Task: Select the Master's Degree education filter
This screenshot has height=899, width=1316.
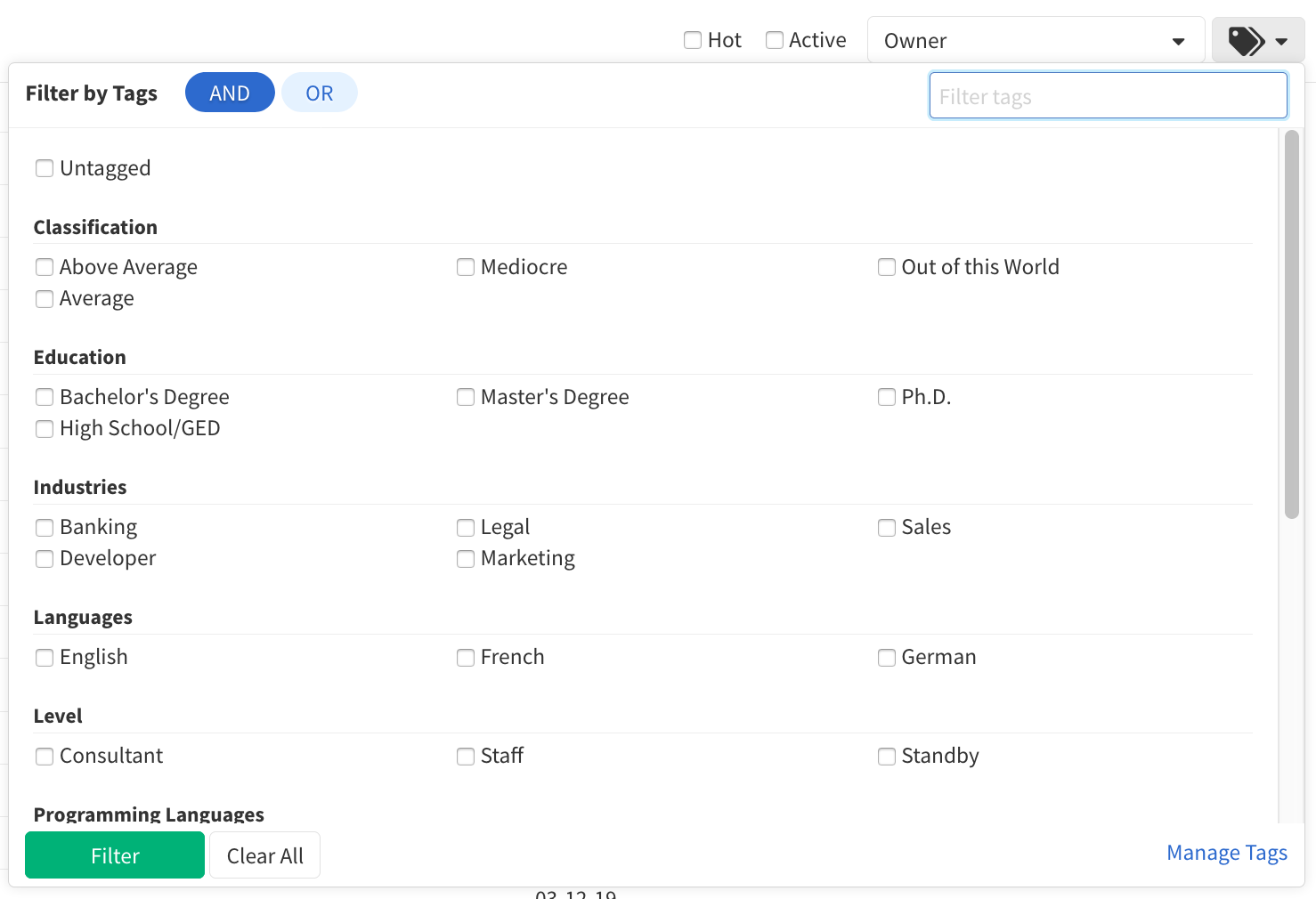Action: (465, 397)
